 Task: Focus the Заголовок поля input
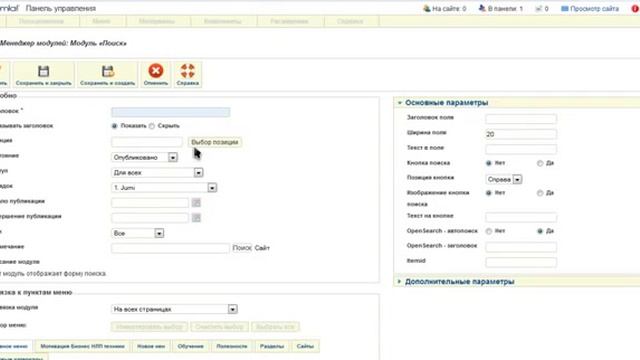[x=521, y=119]
